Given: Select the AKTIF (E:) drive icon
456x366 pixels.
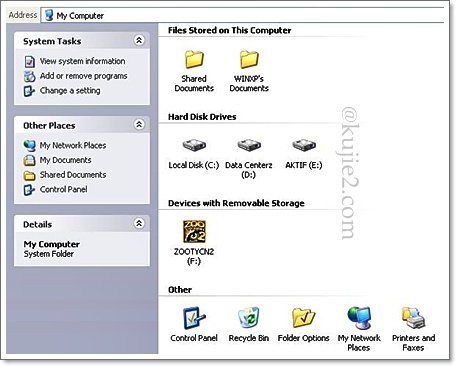Looking at the screenshot, I should coord(304,145).
